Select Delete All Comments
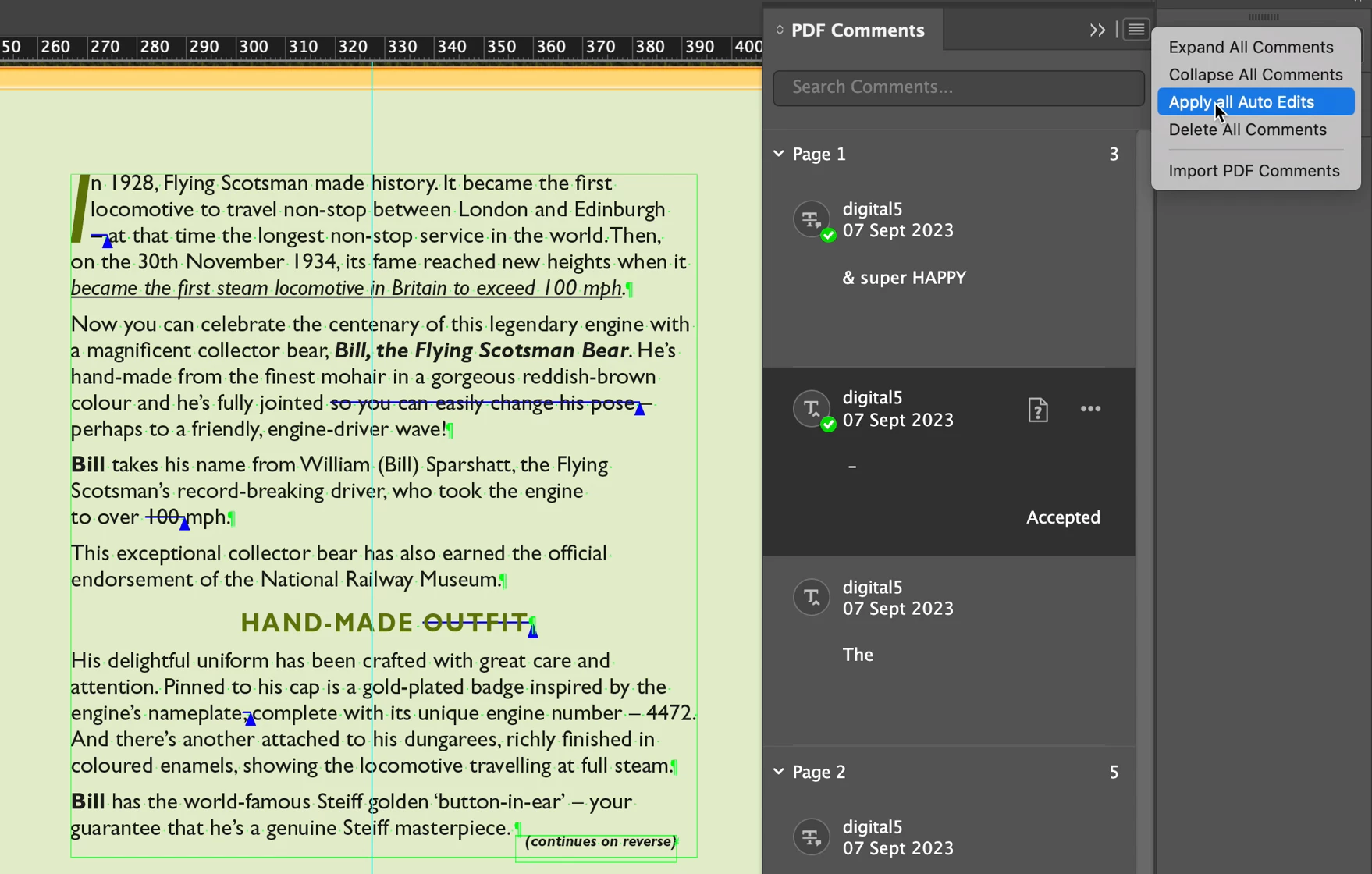1372x874 pixels. point(1247,130)
